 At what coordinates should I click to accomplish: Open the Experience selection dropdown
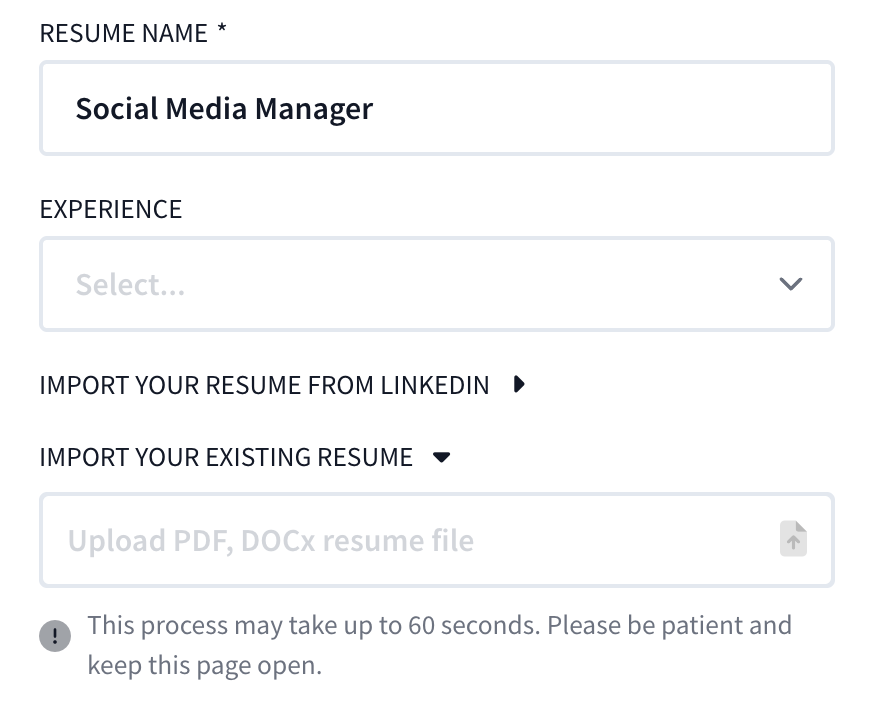coord(437,284)
